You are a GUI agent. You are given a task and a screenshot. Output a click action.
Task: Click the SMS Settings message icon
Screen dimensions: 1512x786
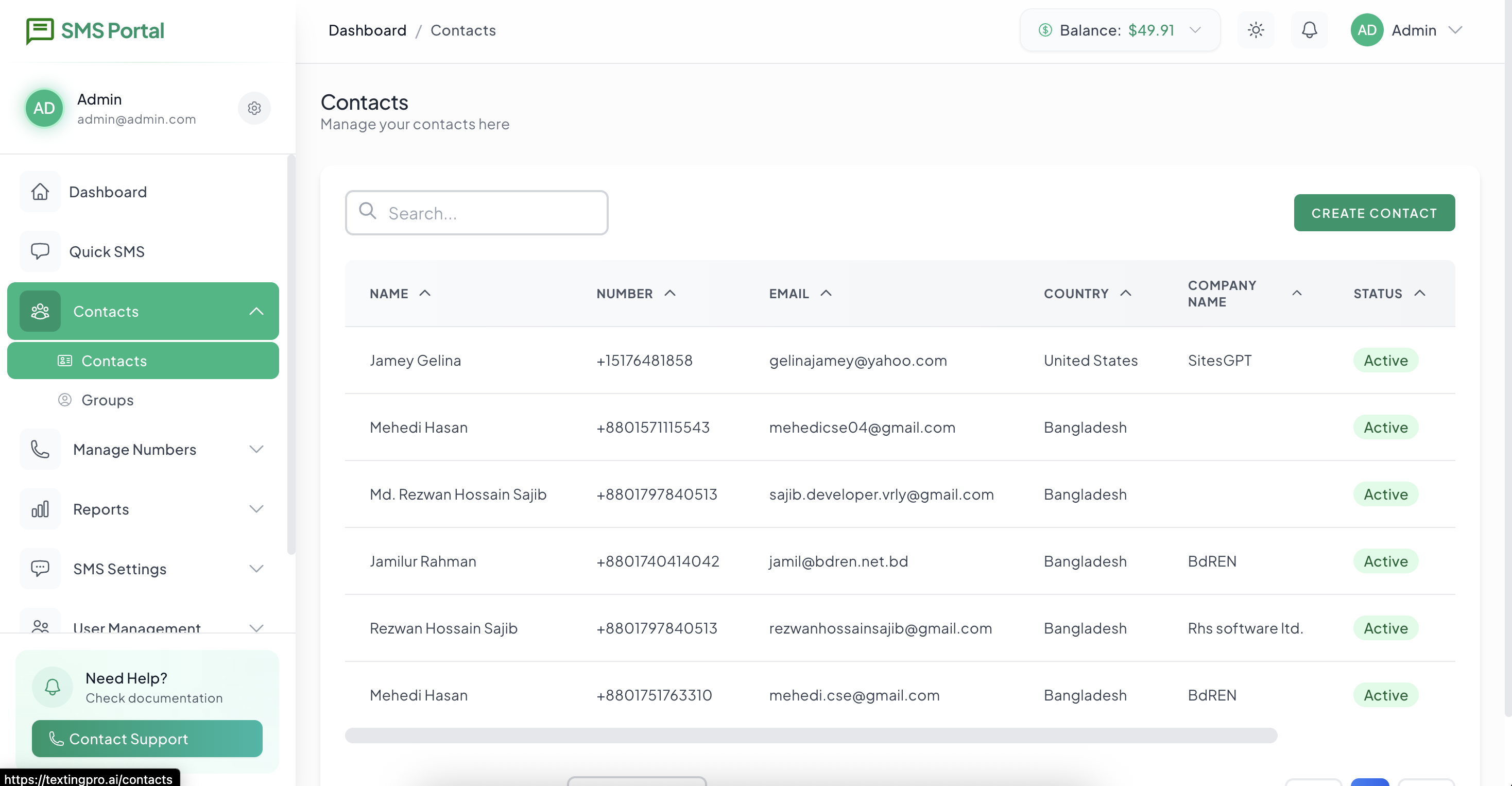pyautogui.click(x=40, y=568)
